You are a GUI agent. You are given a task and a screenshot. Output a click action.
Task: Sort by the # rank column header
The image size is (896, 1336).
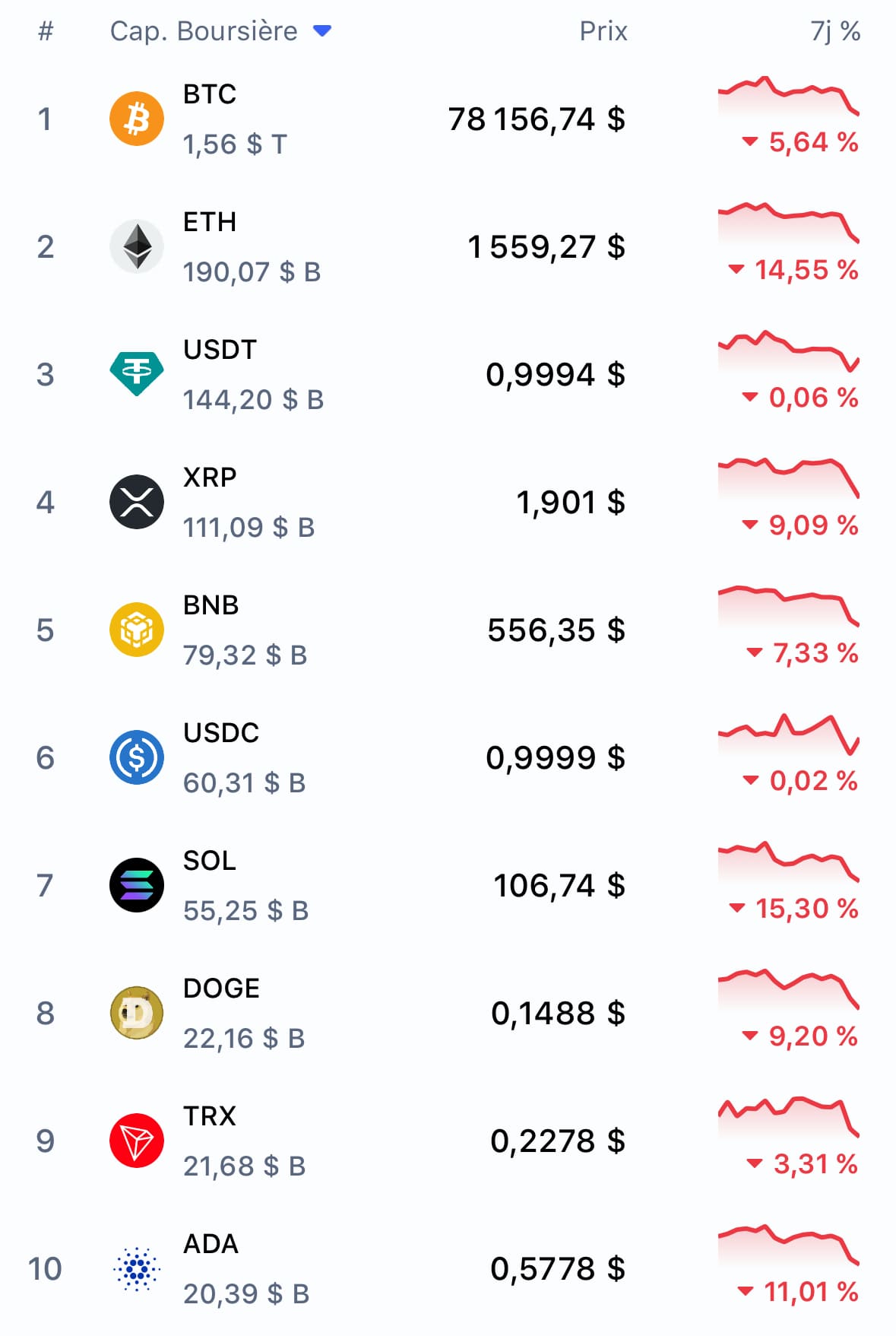tap(46, 31)
